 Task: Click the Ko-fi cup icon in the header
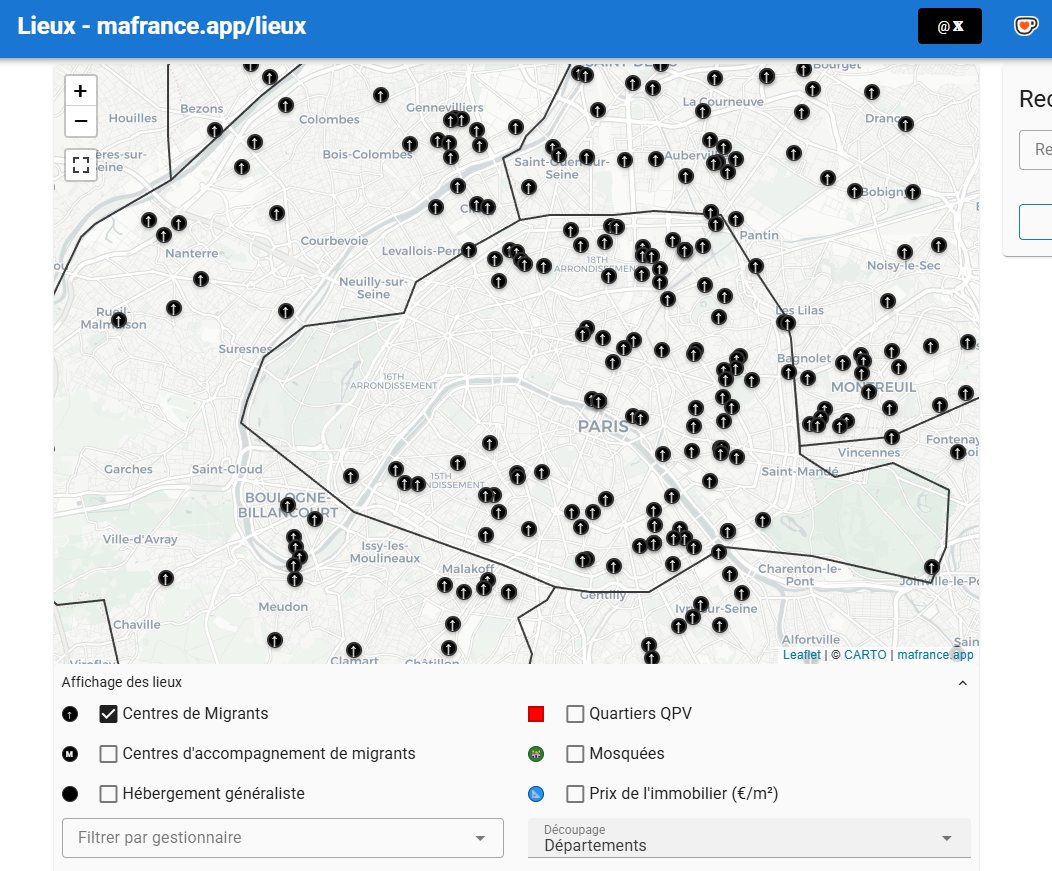click(1025, 25)
